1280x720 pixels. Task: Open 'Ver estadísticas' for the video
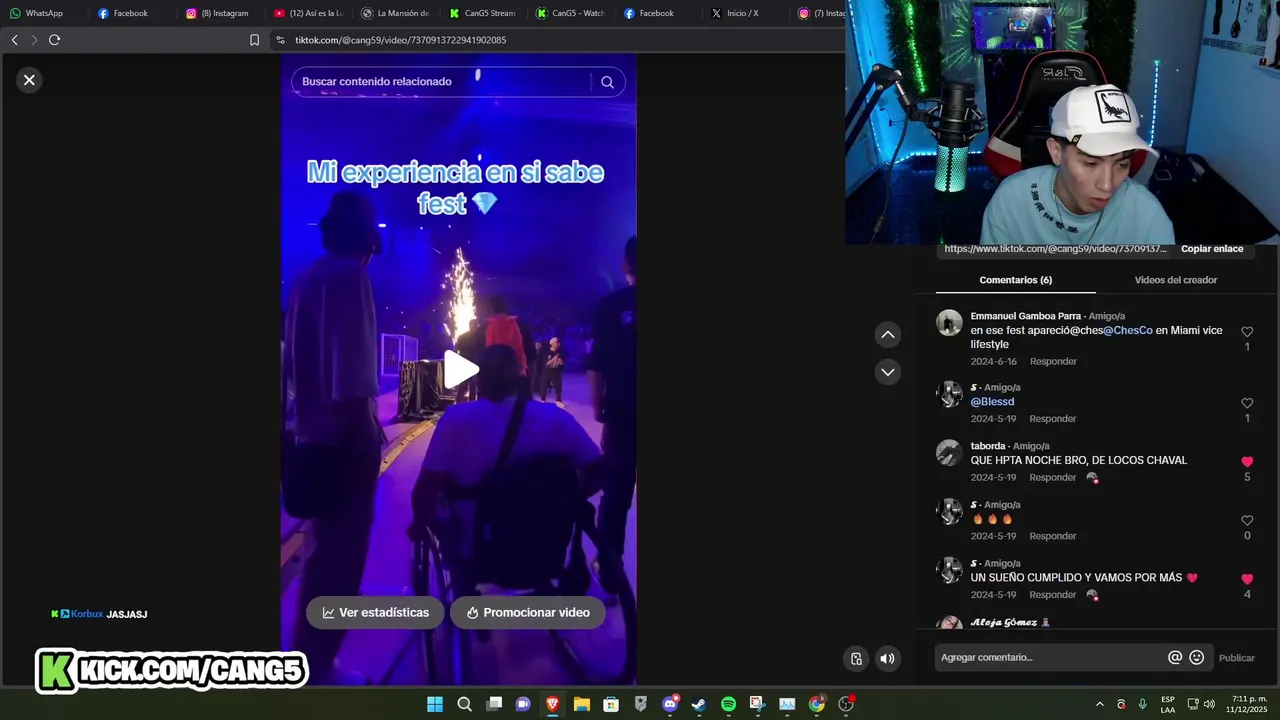(375, 613)
